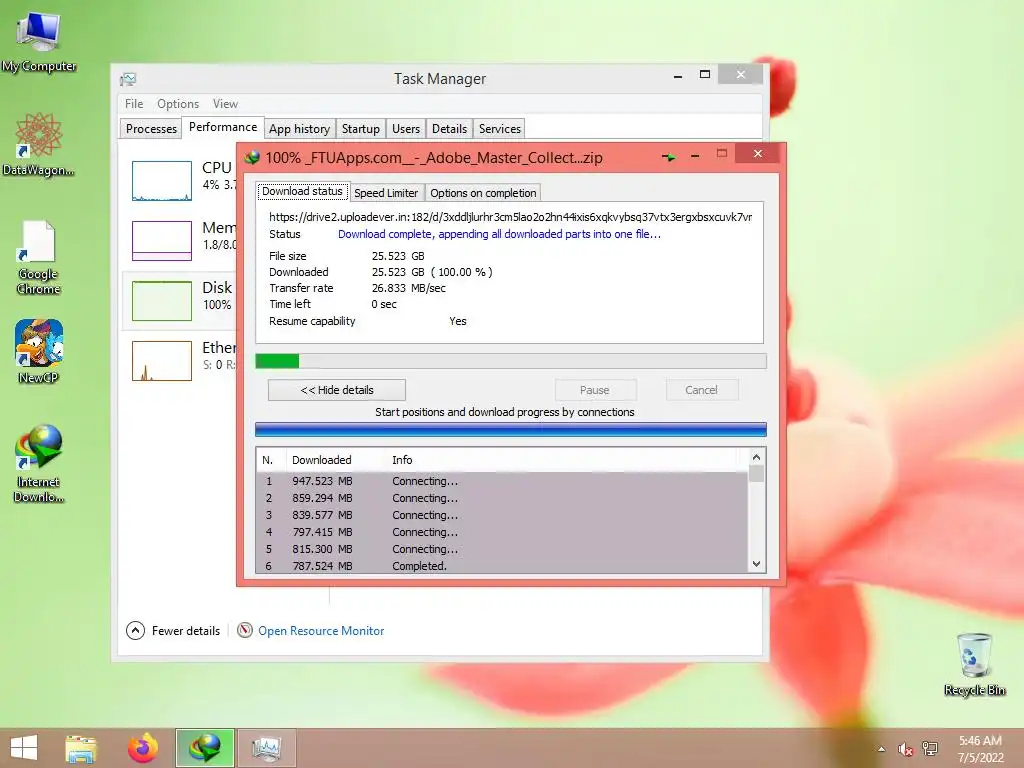The height and width of the screenshot is (768, 1024).
Task: Select the CPU performance graph
Action: tap(161, 180)
